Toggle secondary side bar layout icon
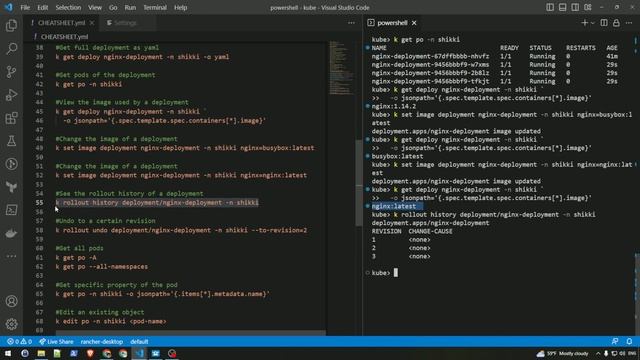This screenshot has height=360, width=640. 575,7
